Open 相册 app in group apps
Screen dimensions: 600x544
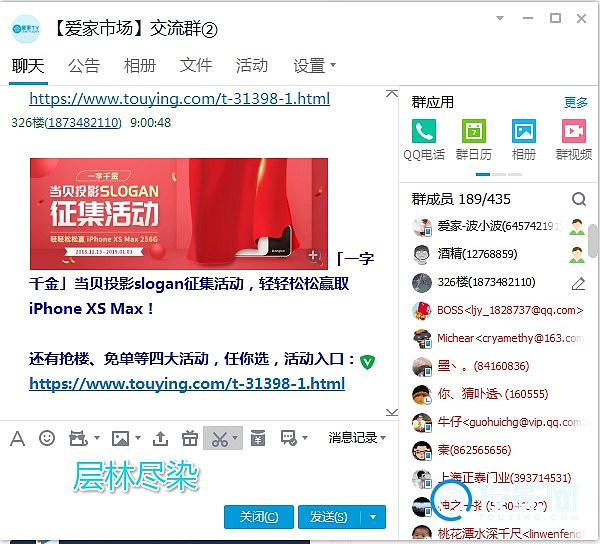(523, 140)
